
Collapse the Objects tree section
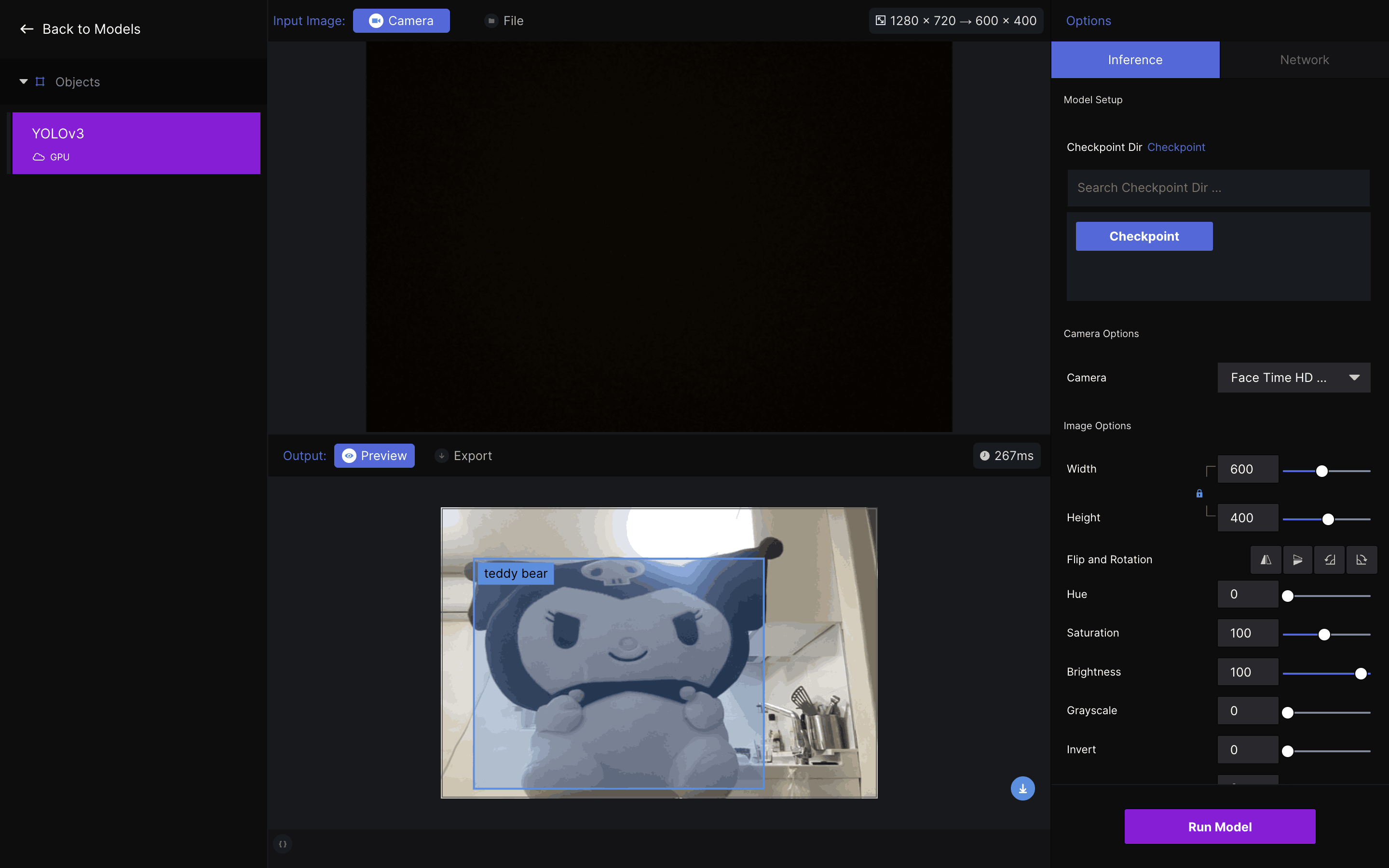pos(24,81)
